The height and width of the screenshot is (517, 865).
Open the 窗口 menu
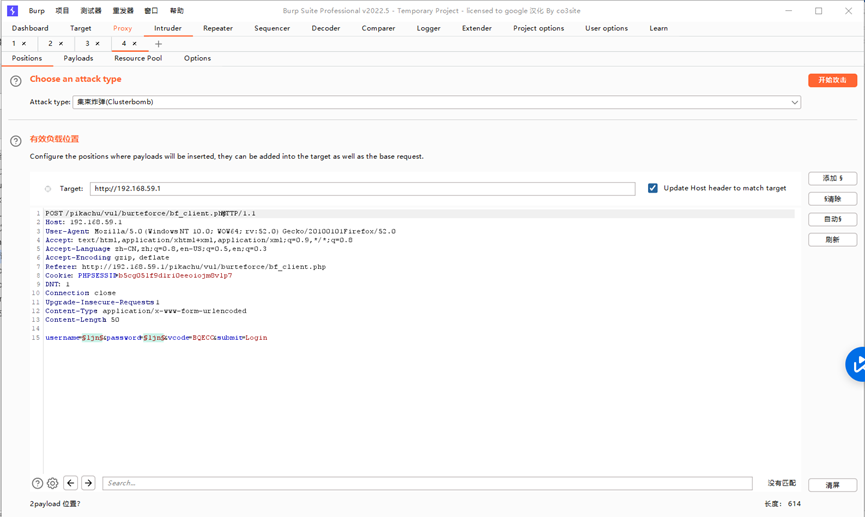tap(151, 10)
